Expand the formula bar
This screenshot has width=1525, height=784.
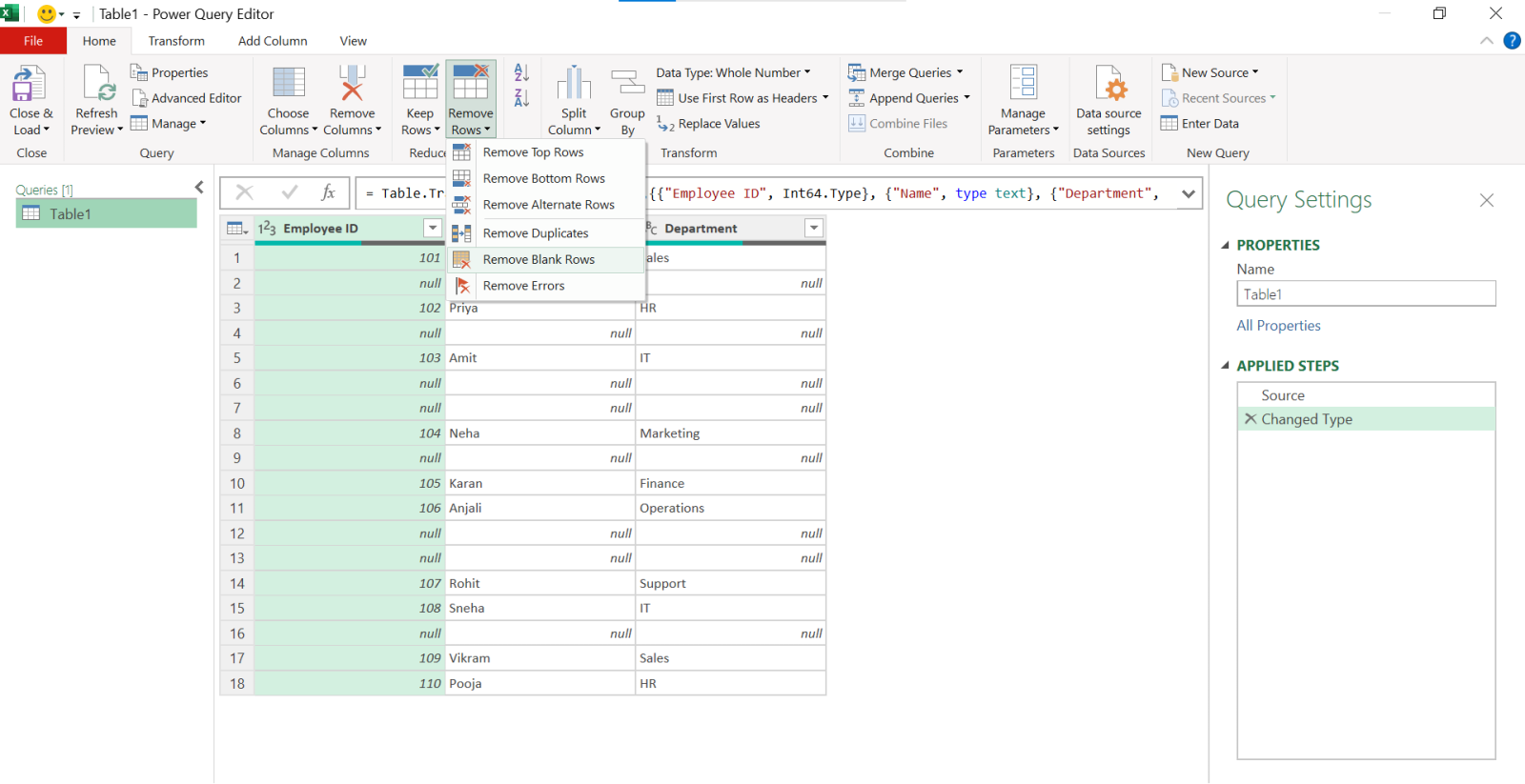[x=1189, y=193]
